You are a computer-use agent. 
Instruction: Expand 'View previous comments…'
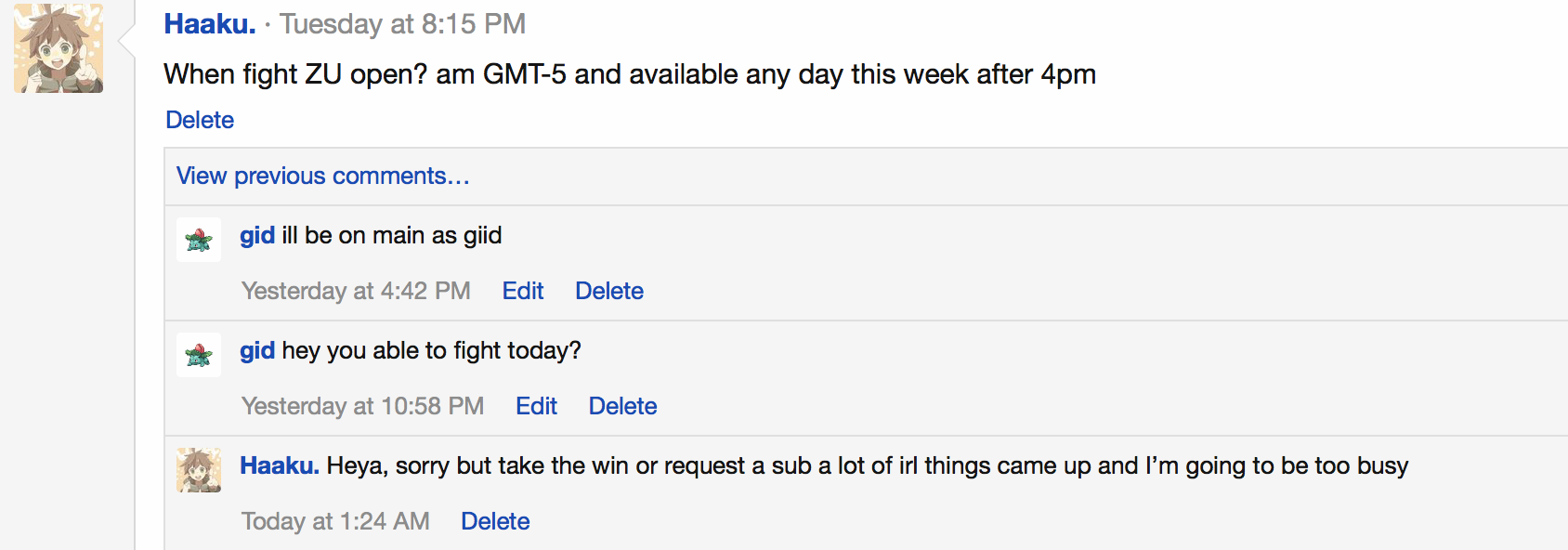point(323,176)
